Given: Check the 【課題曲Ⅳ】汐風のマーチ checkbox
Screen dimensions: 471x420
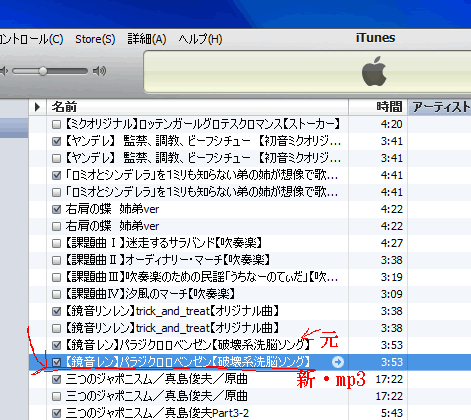Looking at the screenshot, I should (57, 294).
